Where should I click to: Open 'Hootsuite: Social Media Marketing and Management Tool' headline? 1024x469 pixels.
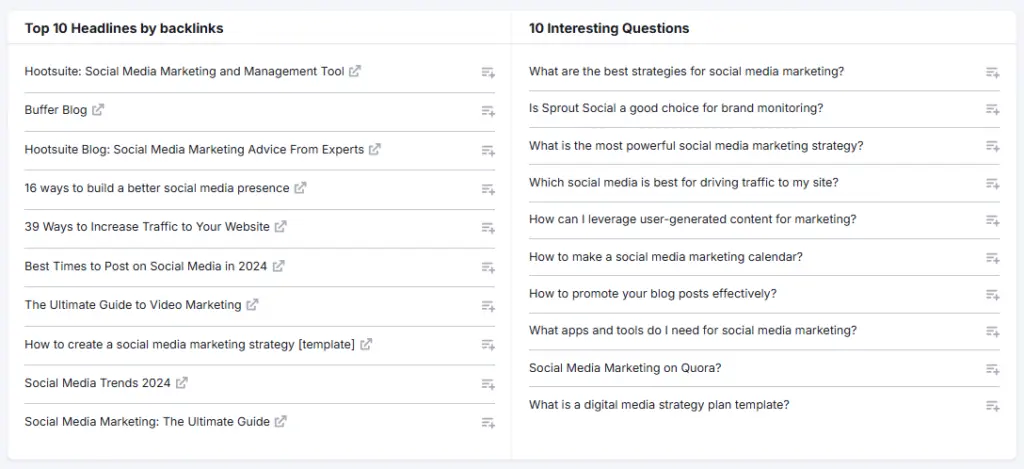(x=184, y=72)
